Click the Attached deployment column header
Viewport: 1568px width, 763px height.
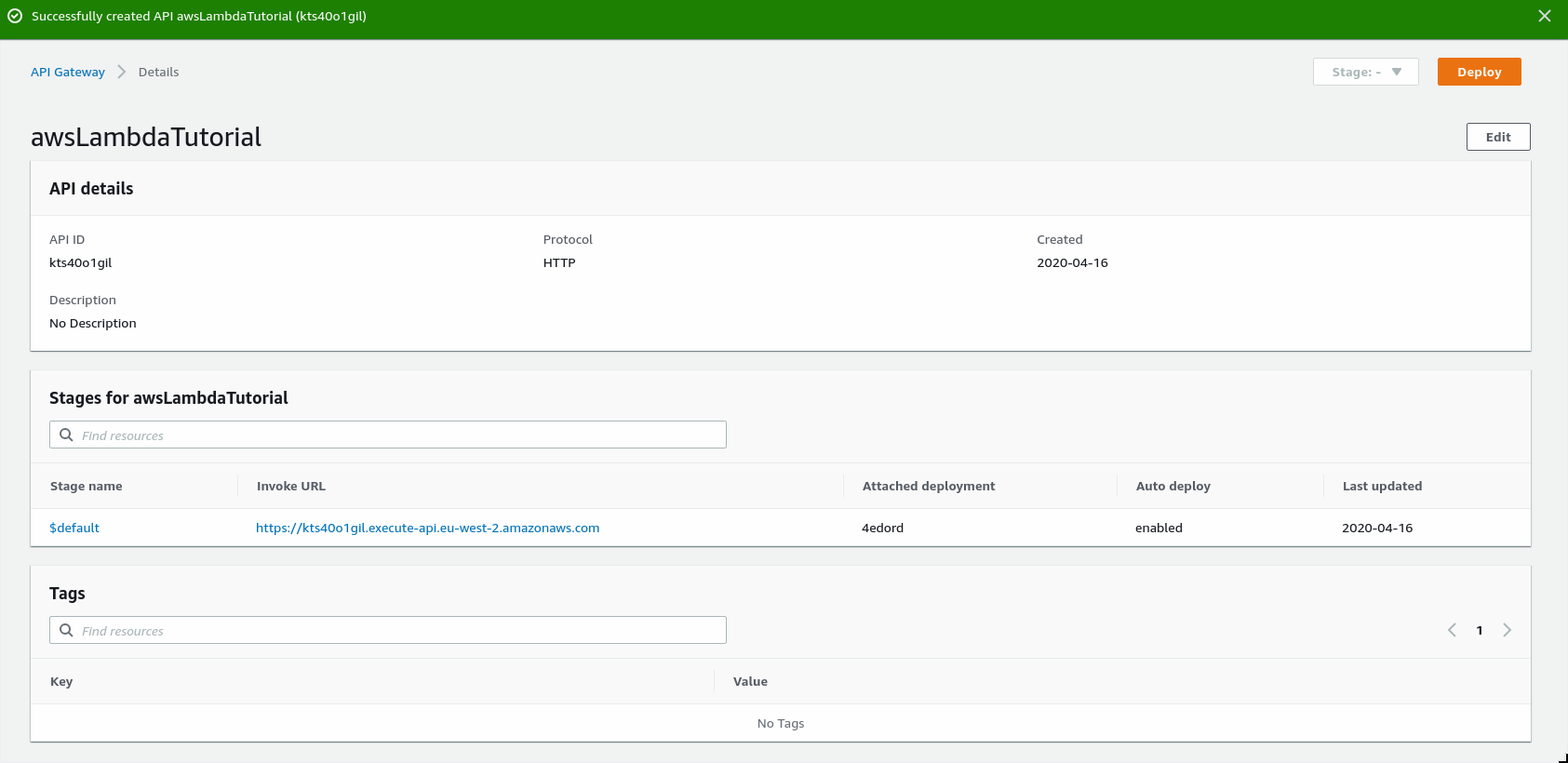point(929,486)
